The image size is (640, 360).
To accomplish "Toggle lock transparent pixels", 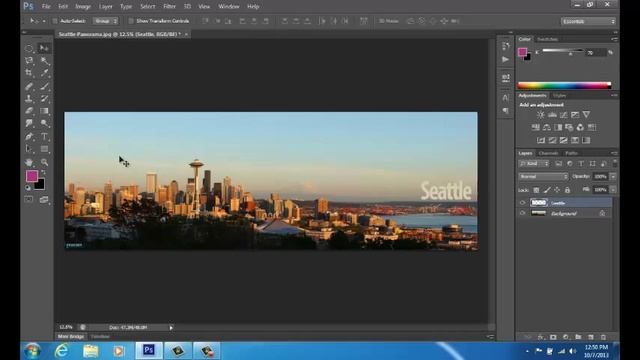I will point(536,190).
